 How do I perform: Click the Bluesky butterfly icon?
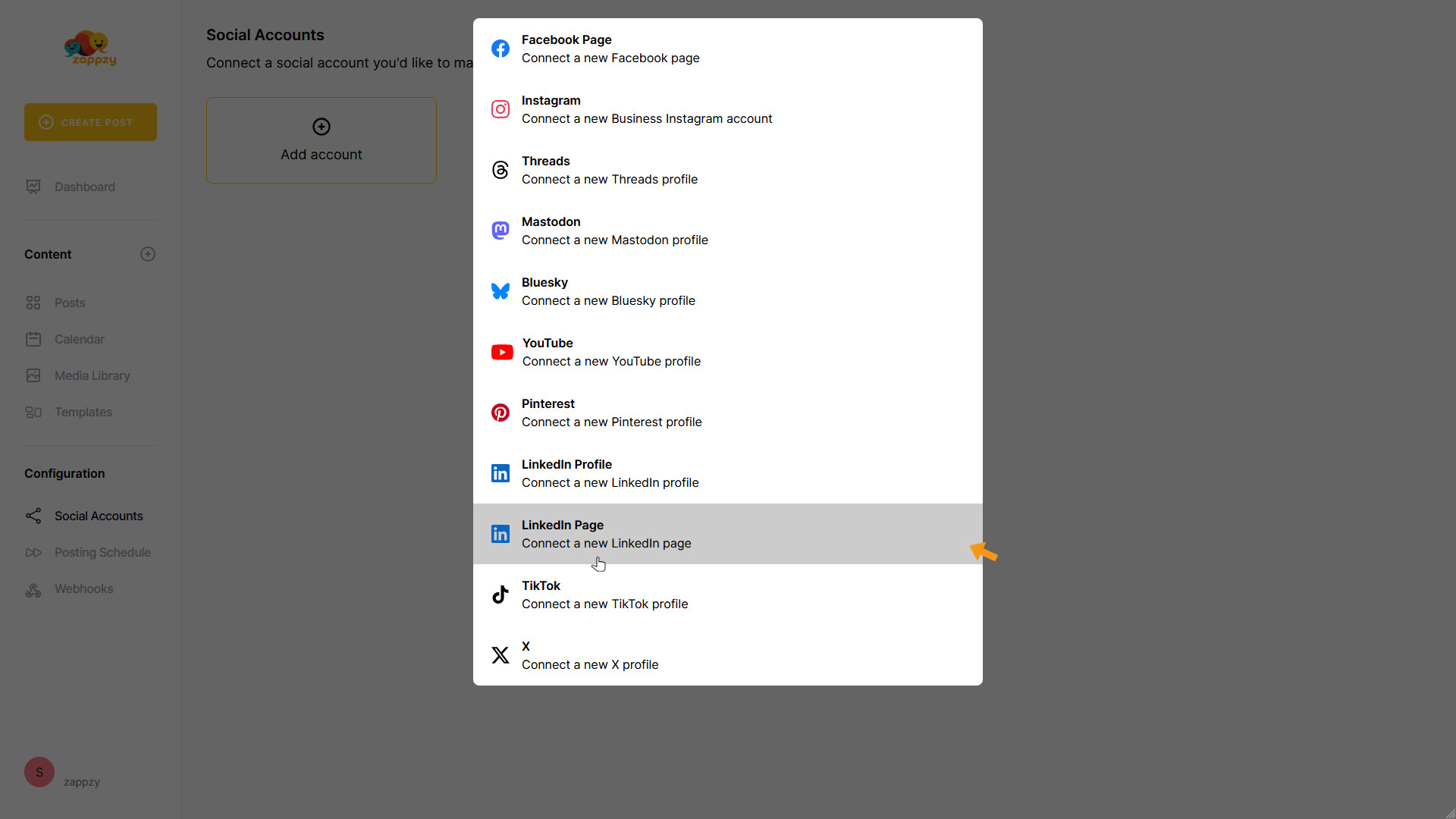500,291
